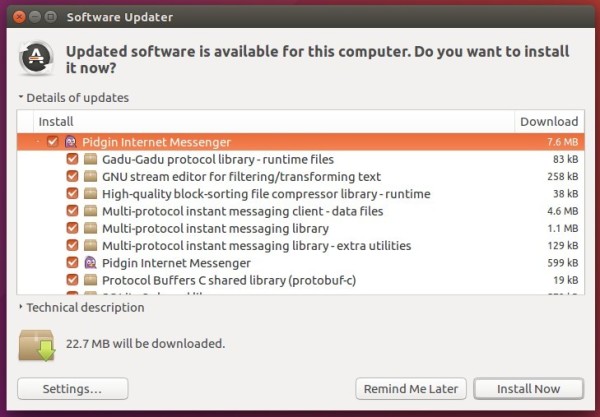Click the Download column header
The width and height of the screenshot is (600, 417).
[x=549, y=122]
